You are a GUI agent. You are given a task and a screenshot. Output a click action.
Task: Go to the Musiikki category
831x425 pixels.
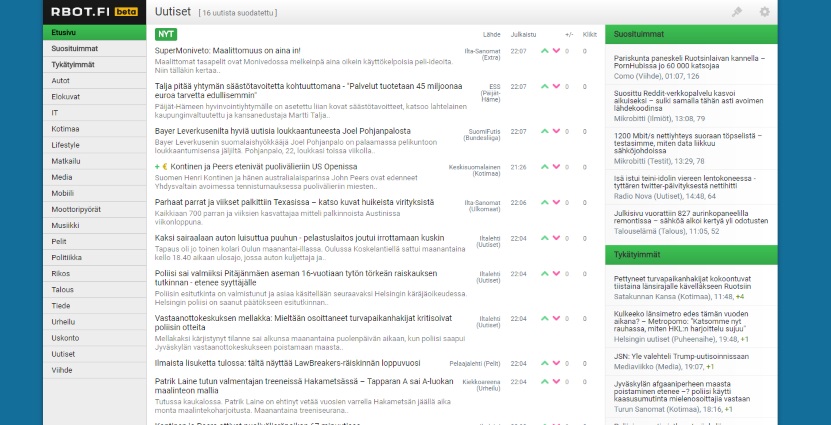[x=94, y=226]
